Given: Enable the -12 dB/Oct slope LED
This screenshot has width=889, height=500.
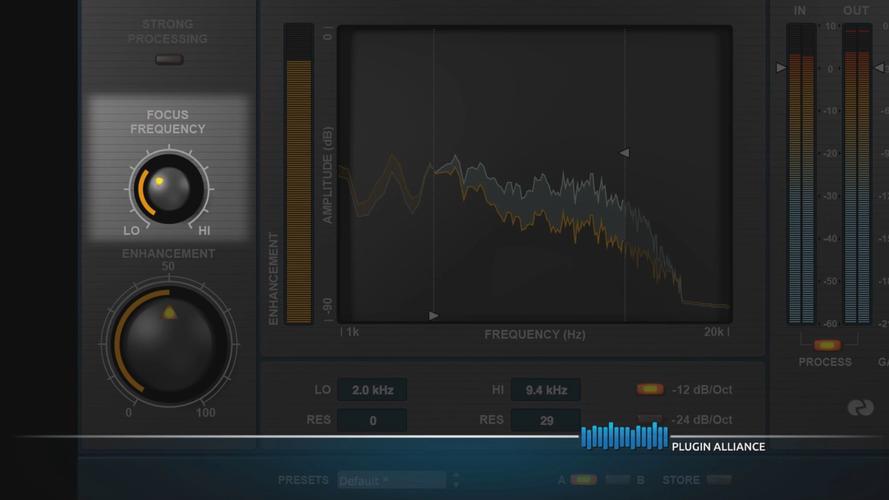Looking at the screenshot, I should (x=650, y=389).
